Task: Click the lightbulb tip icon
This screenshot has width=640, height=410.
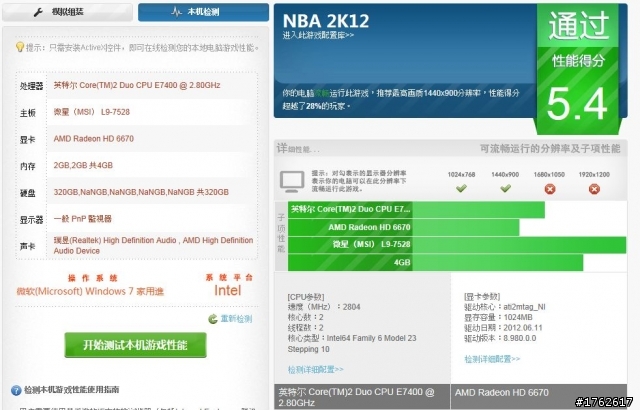Action: tap(19, 47)
